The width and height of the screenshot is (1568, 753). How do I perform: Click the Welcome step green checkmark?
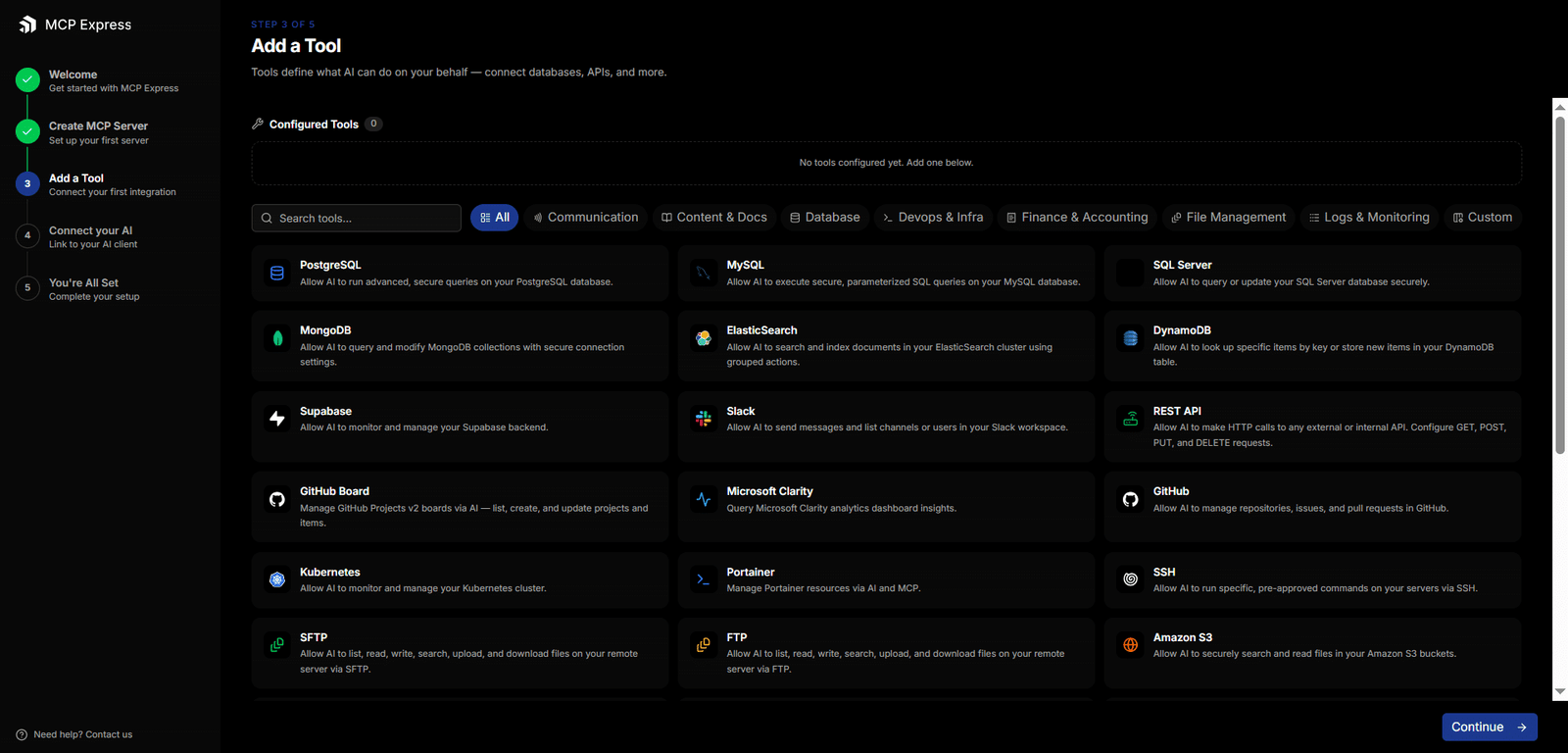click(27, 79)
